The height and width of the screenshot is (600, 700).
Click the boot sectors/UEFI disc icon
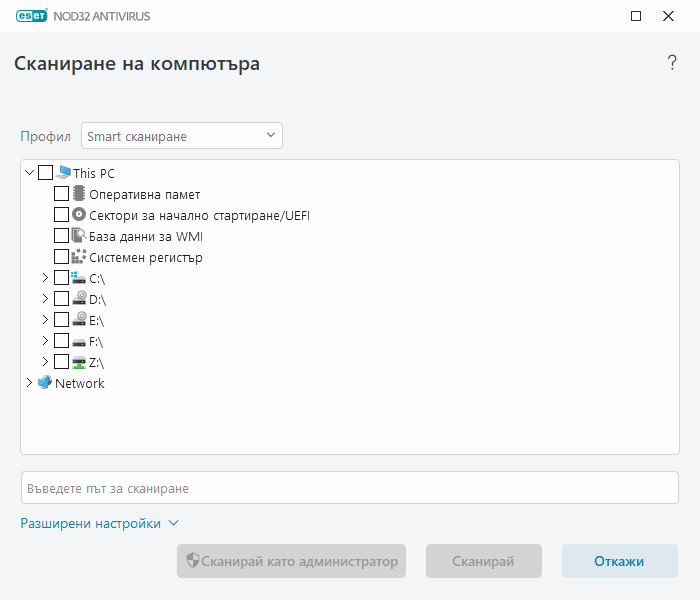click(x=79, y=215)
